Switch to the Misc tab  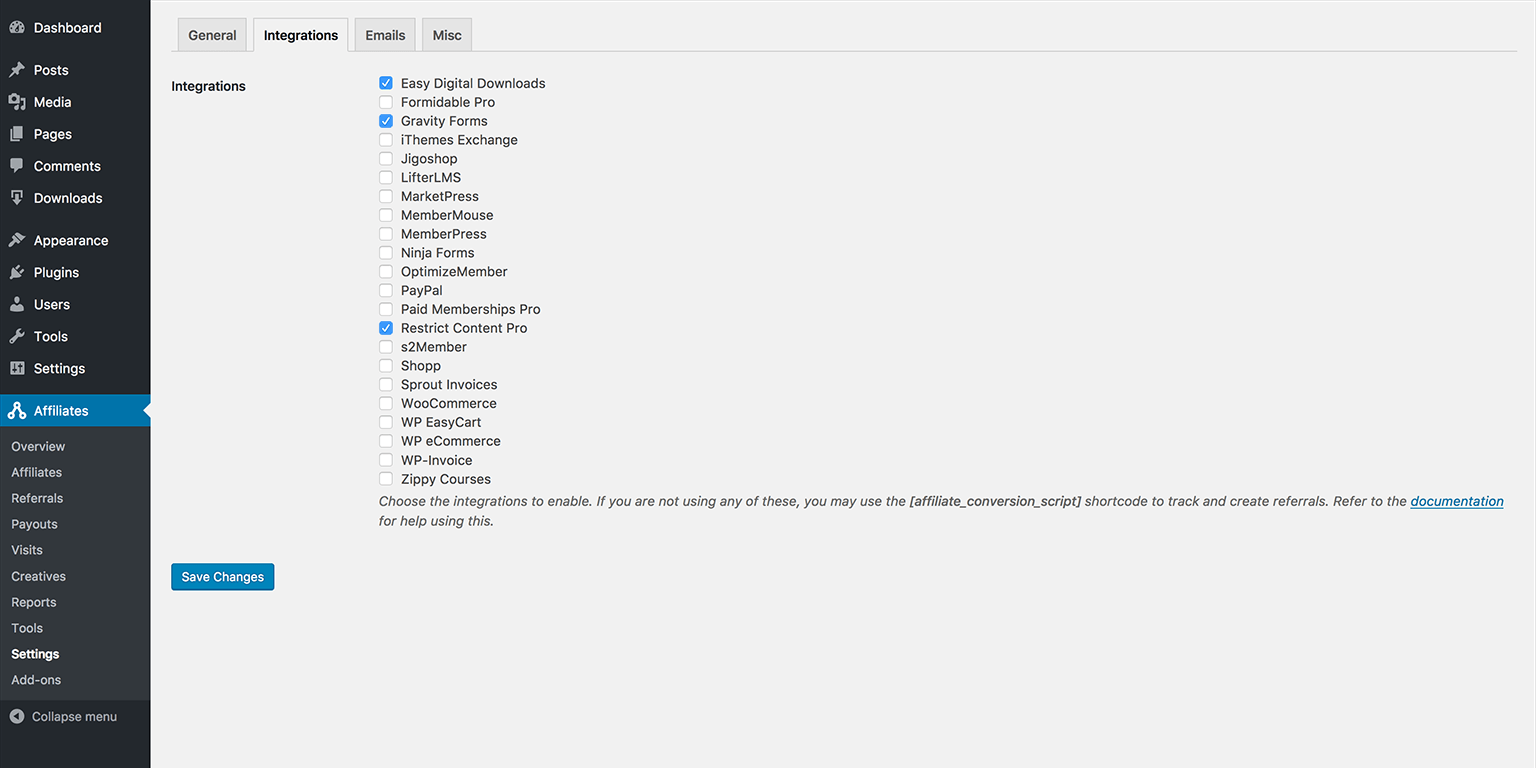447,35
